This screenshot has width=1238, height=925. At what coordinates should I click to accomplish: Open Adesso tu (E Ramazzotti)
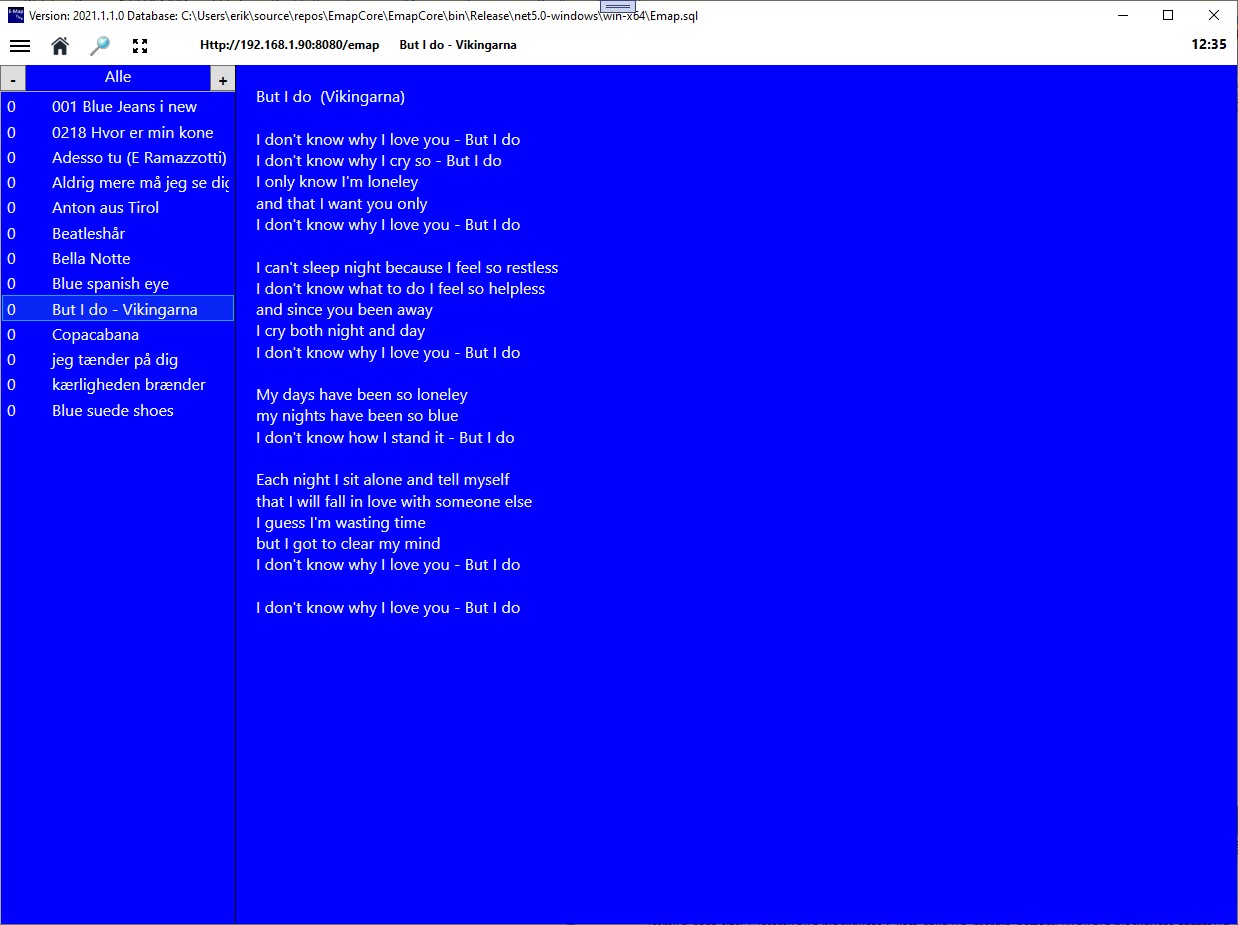pyautogui.click(x=118, y=157)
